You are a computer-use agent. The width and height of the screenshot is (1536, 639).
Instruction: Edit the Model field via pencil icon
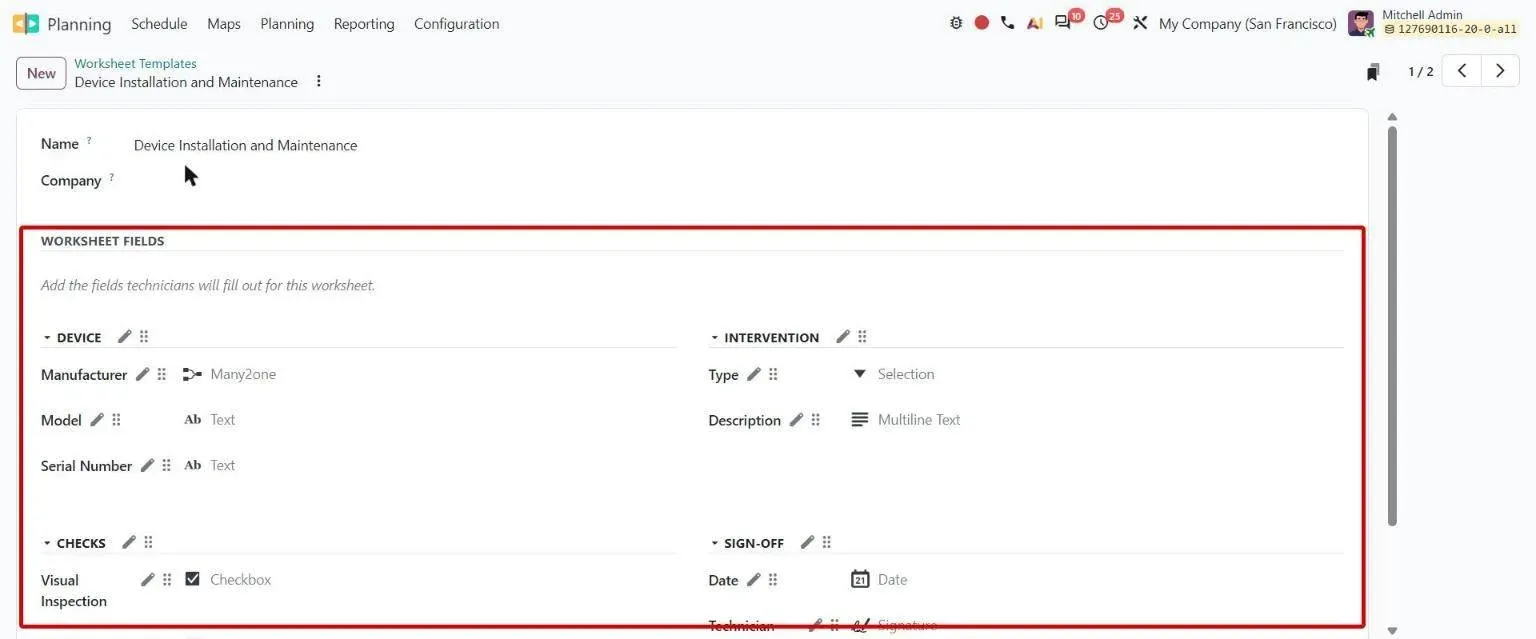point(97,420)
